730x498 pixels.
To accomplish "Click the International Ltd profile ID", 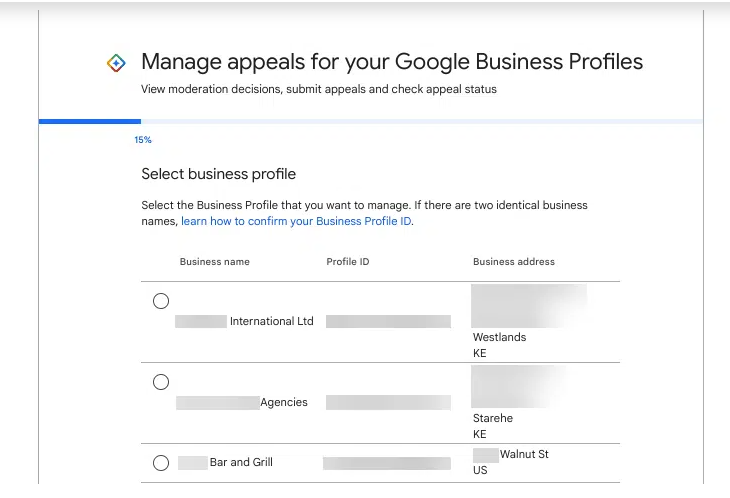I will pos(388,321).
